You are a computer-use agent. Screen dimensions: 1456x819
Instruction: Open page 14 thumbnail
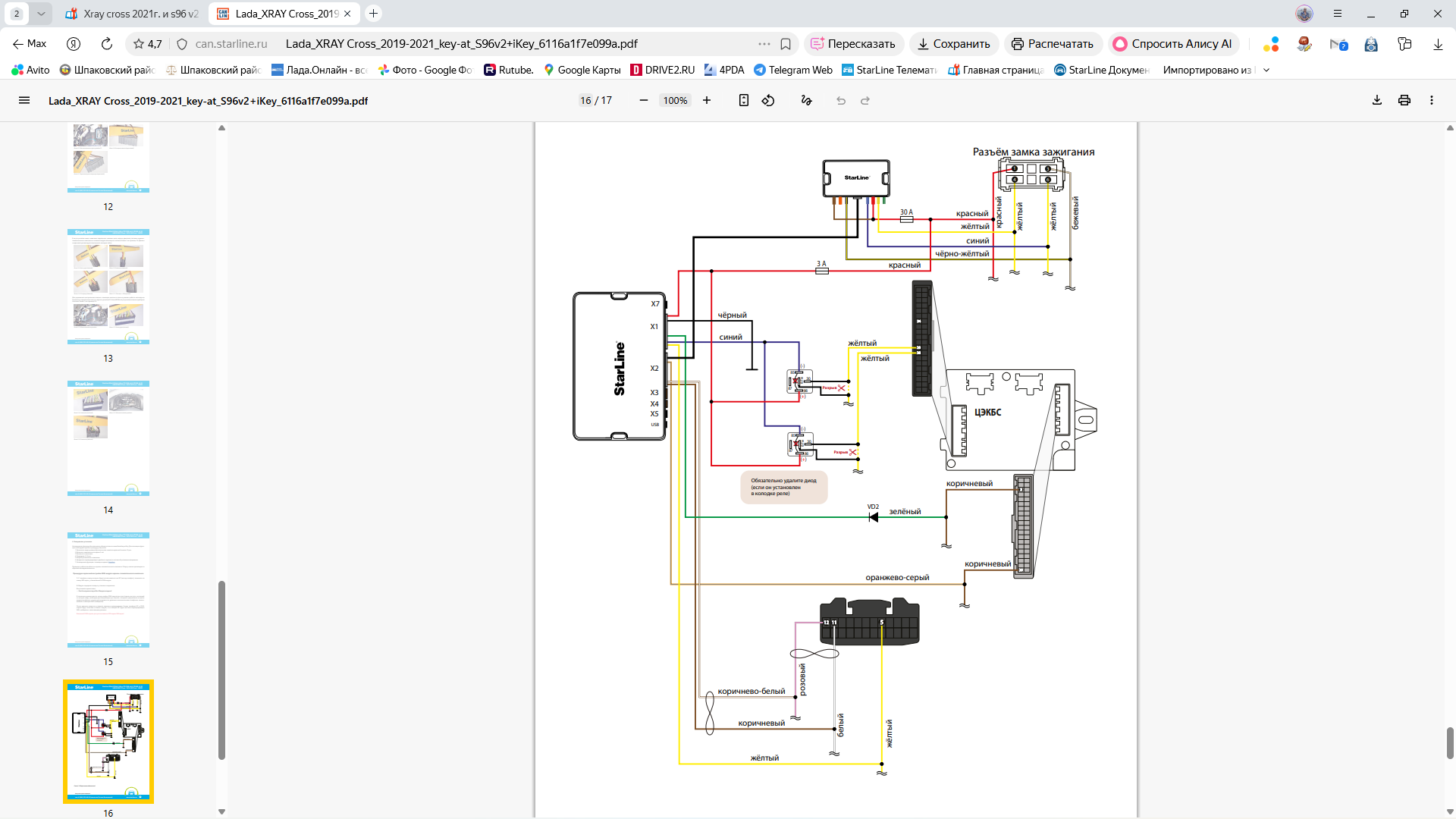click(x=108, y=438)
